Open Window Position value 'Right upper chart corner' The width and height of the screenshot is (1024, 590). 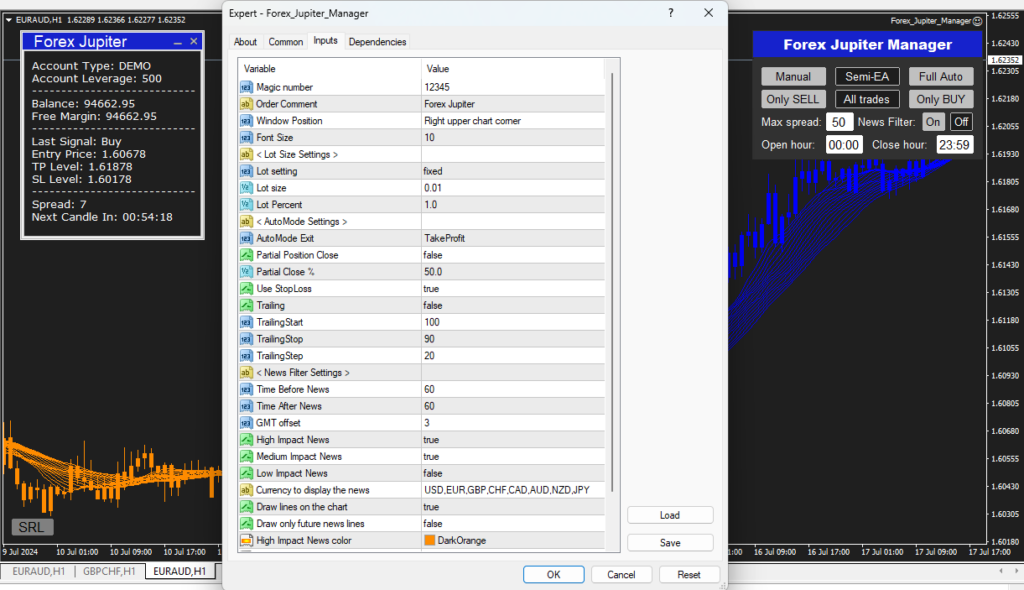click(513, 121)
